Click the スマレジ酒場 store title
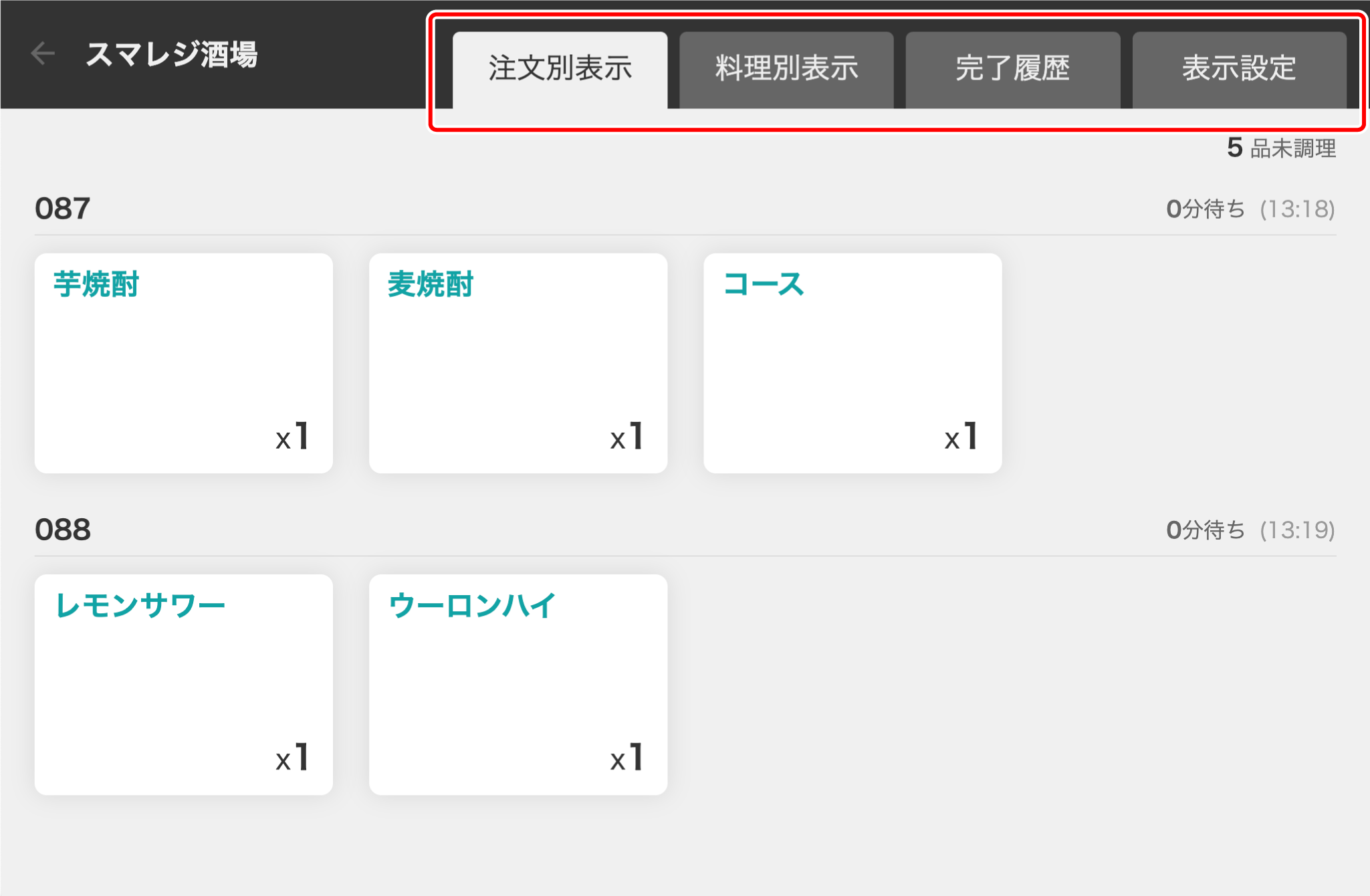The image size is (1370, 896). 172,54
